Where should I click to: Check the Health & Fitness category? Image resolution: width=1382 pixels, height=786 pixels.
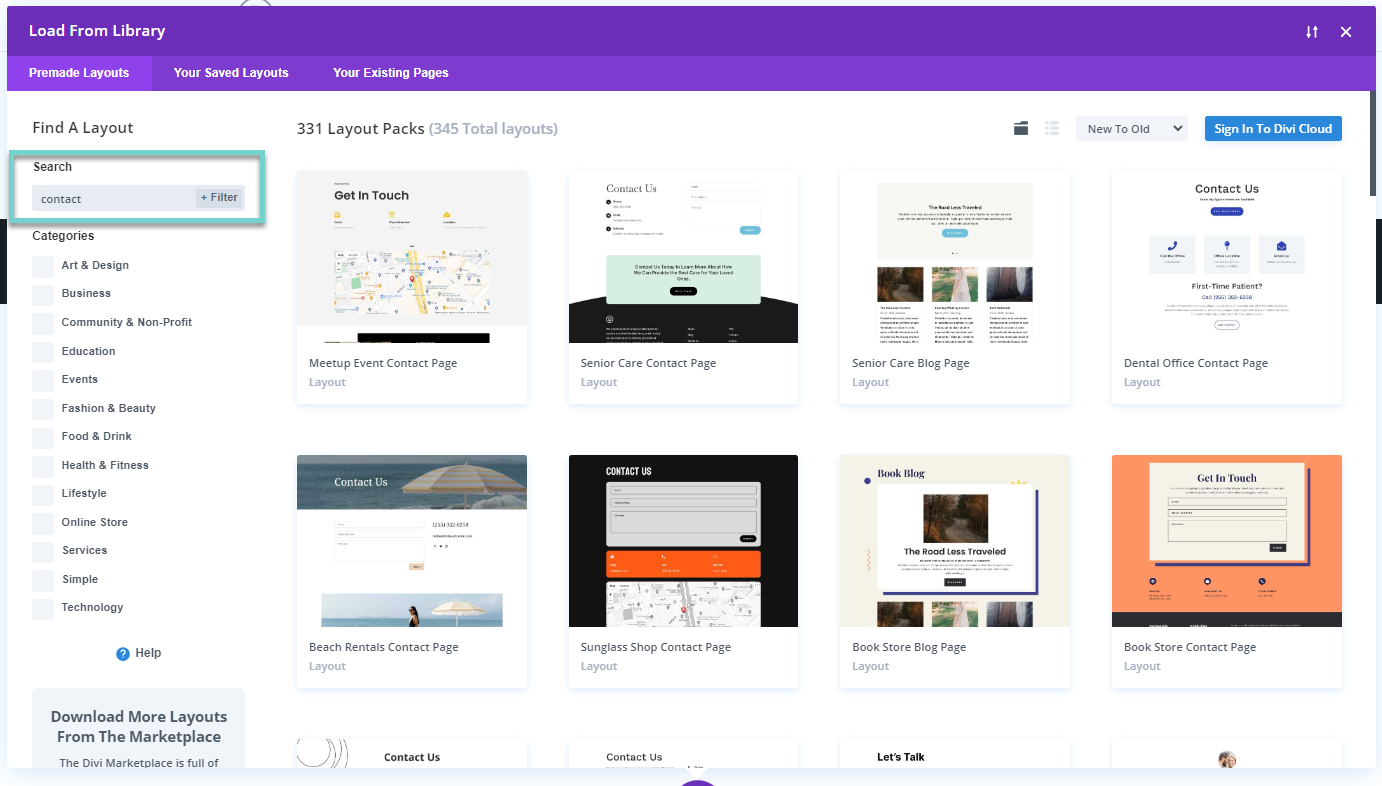43,466
